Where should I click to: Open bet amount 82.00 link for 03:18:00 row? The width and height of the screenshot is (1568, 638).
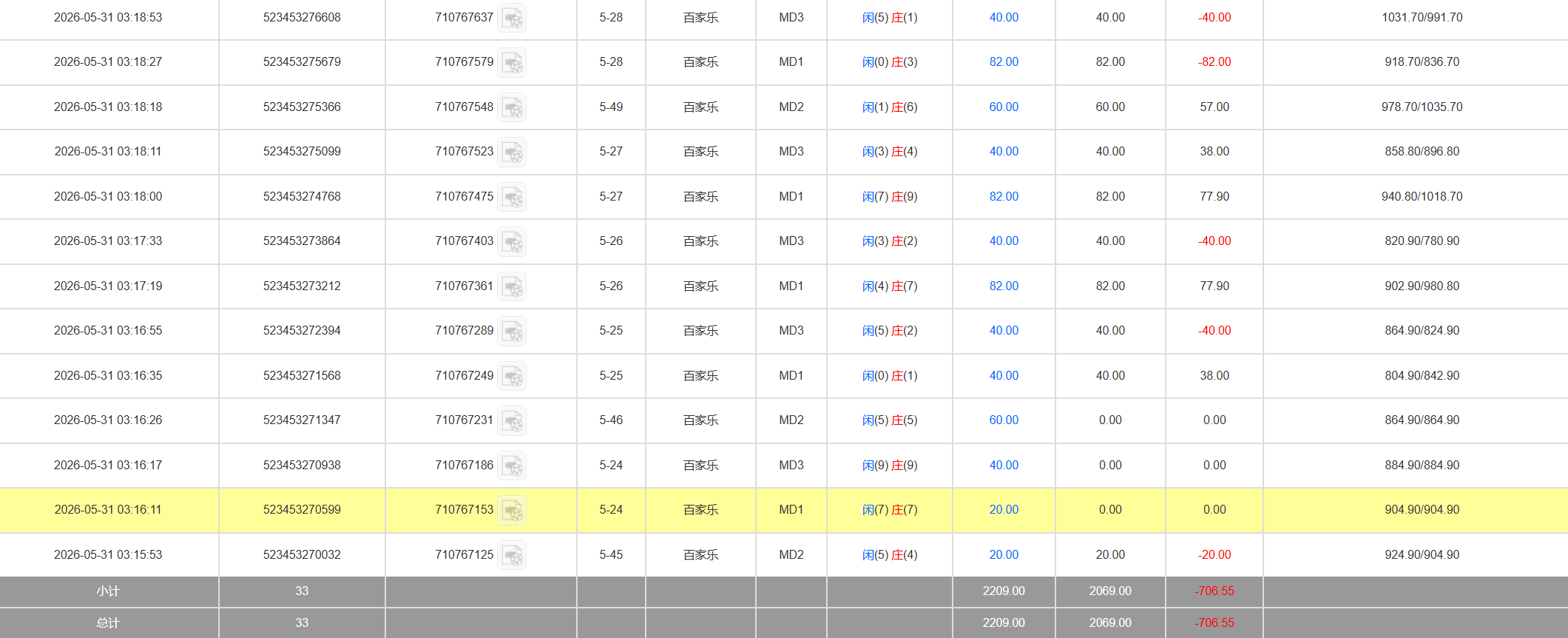click(x=1004, y=196)
